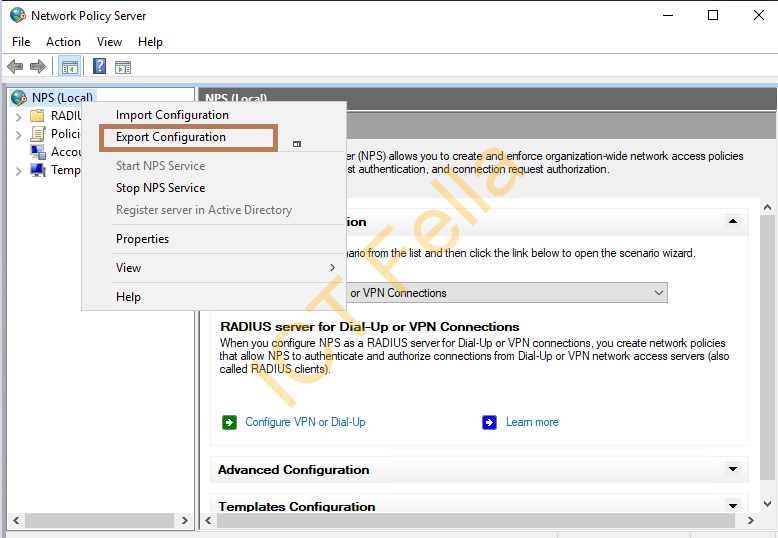Screen dimensions: 778x538
Task: Click the Accounting computer icon in tree
Action: (38, 152)
